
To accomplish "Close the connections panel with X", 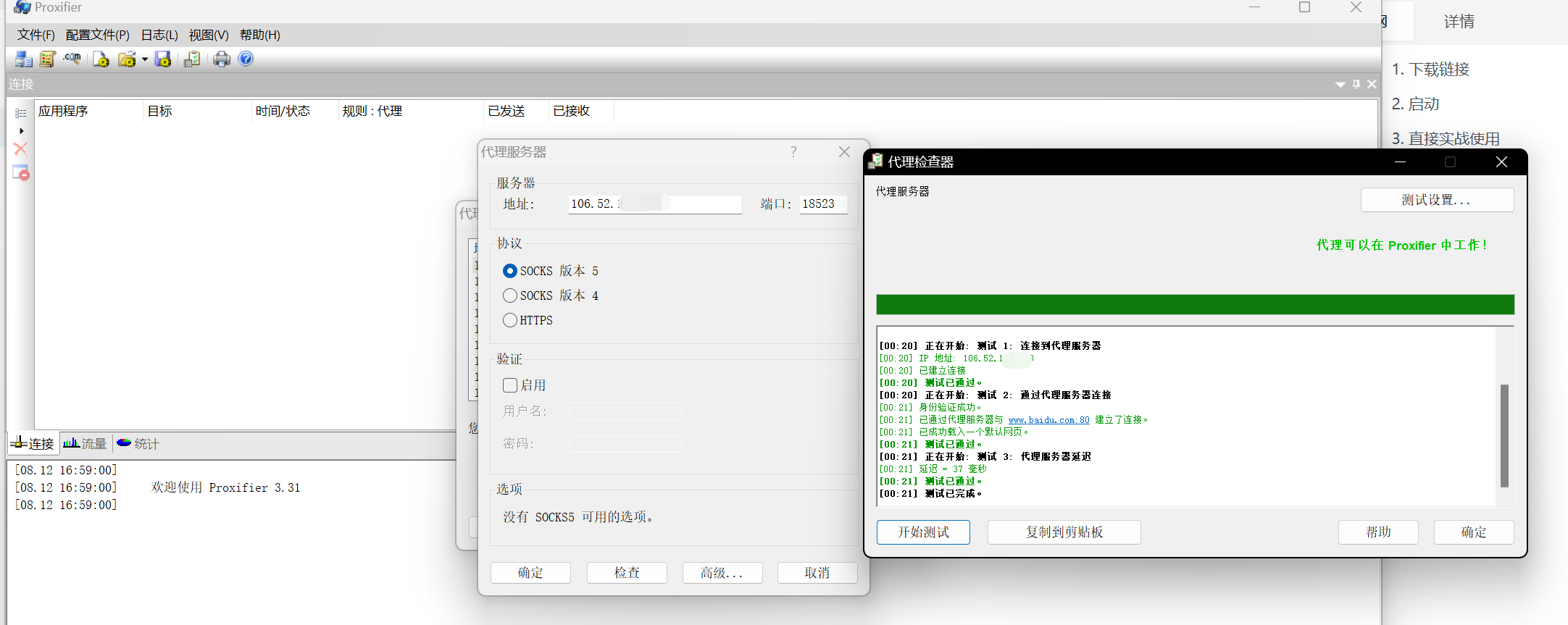I will [1372, 84].
